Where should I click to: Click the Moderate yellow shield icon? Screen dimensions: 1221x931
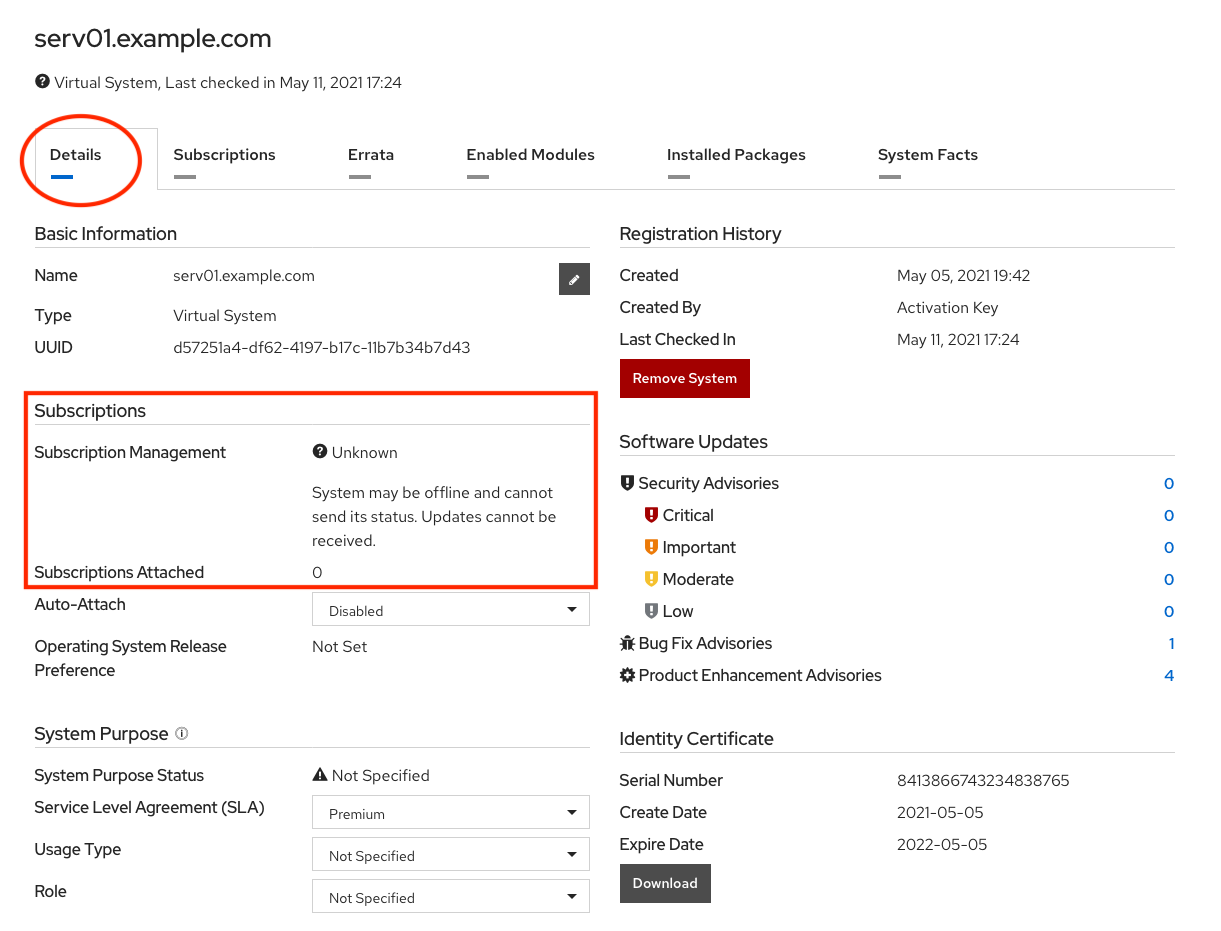[x=651, y=579]
